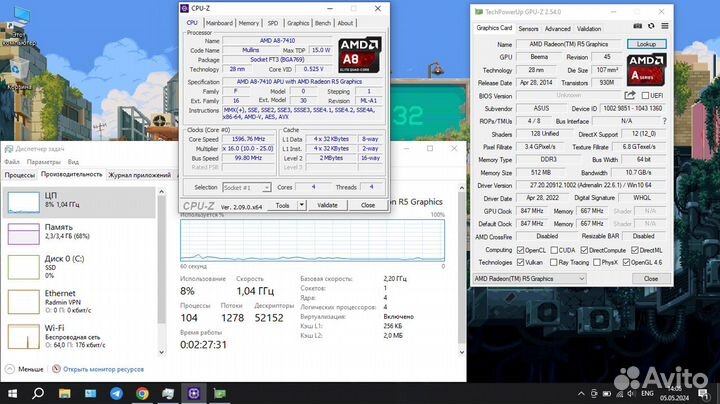Open the Файл menu in Task Manager
The width and height of the screenshot is (720, 404).
12,162
